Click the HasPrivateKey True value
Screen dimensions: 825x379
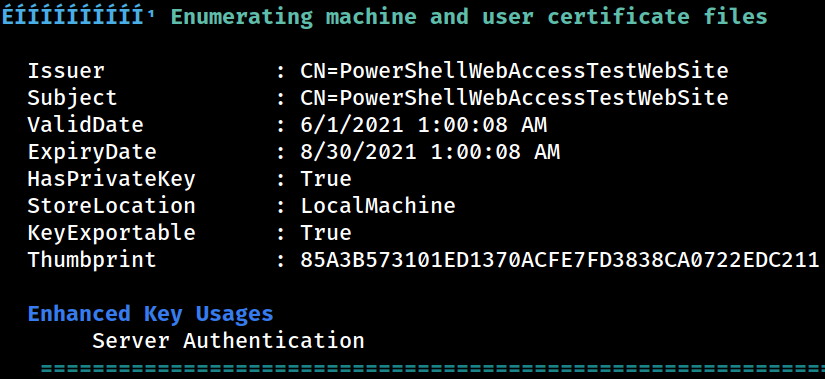(326, 179)
